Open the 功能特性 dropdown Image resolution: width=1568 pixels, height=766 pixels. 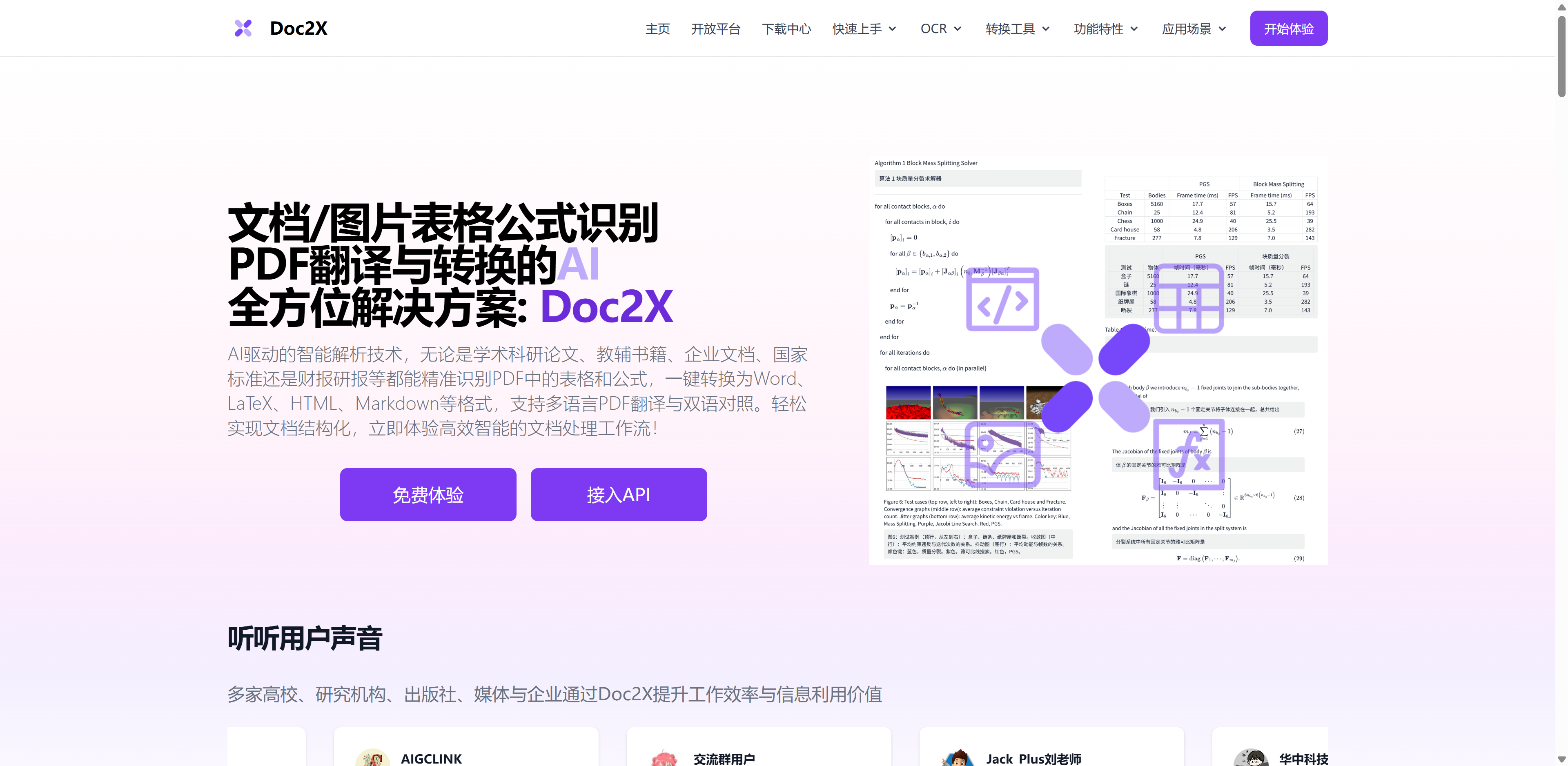point(1106,29)
